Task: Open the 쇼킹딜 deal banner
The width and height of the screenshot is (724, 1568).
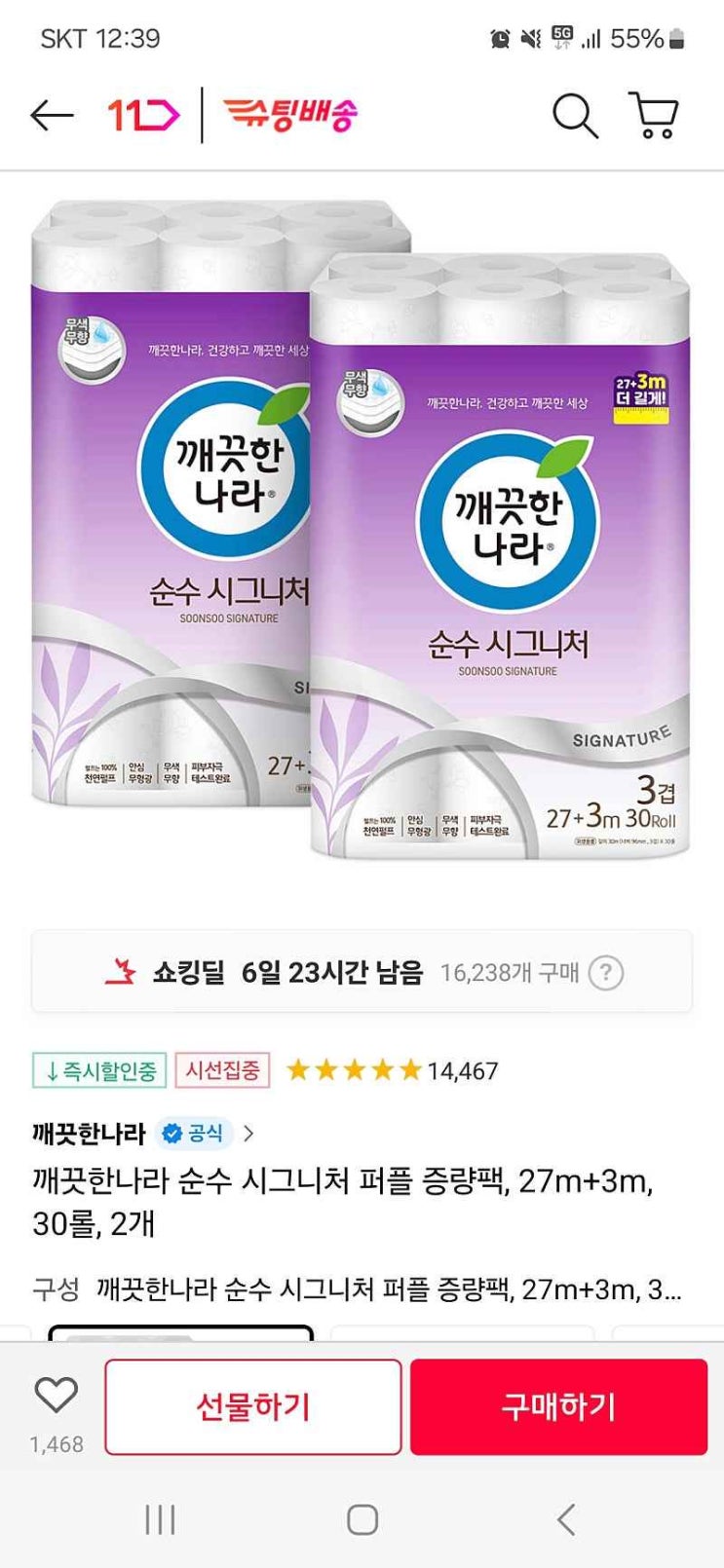Action: (362, 972)
